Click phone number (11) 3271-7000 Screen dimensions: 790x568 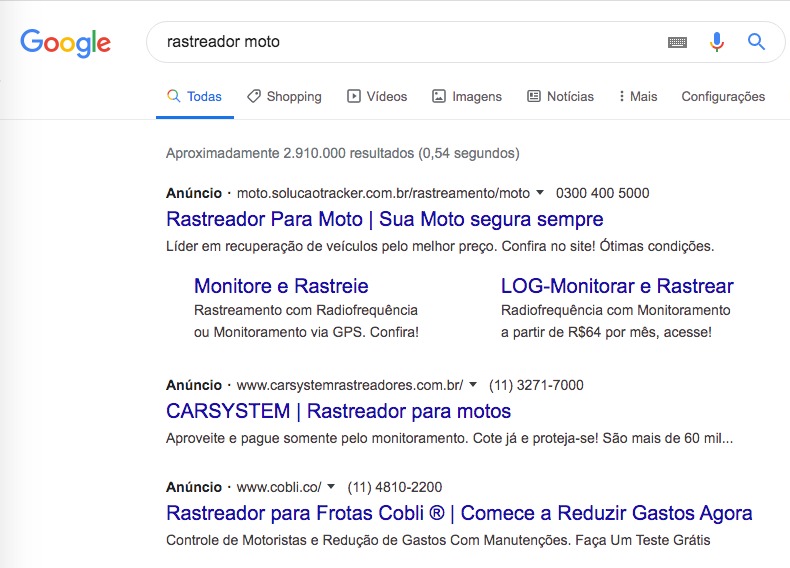point(536,385)
